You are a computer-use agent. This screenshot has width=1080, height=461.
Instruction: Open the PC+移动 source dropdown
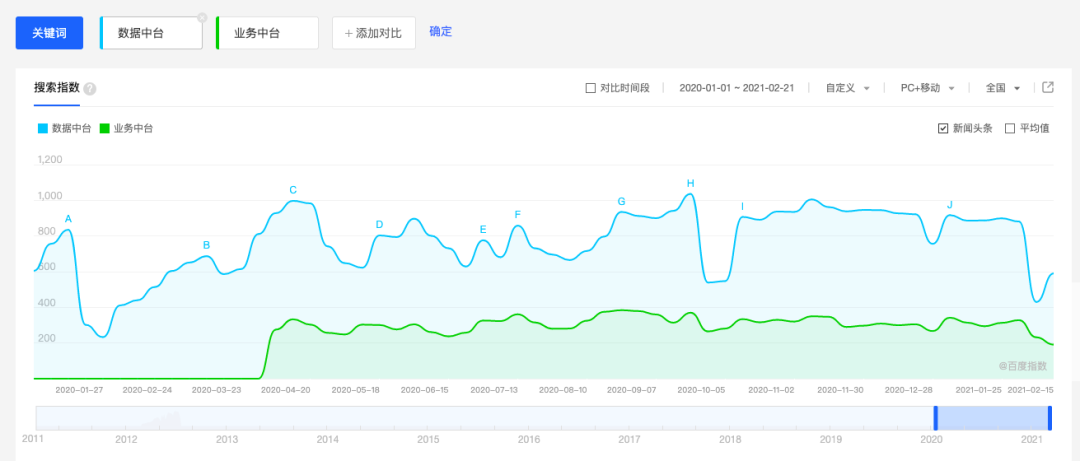tap(927, 88)
